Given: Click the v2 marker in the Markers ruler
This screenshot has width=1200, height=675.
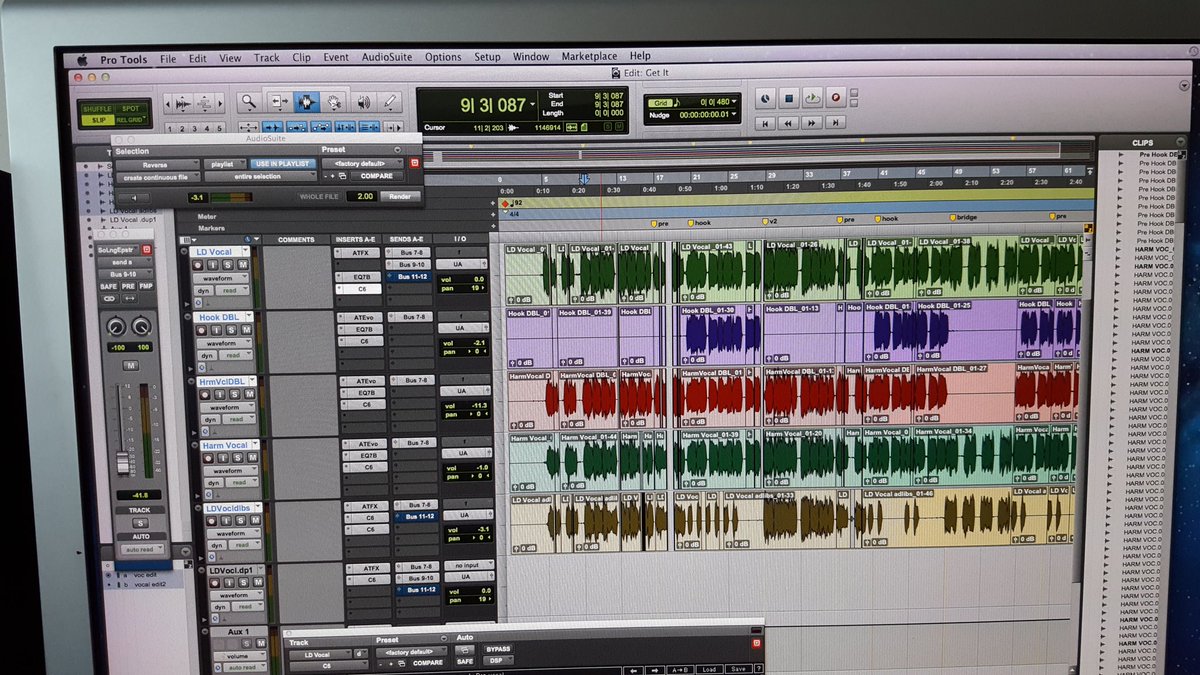Looking at the screenshot, I should coord(767,221).
